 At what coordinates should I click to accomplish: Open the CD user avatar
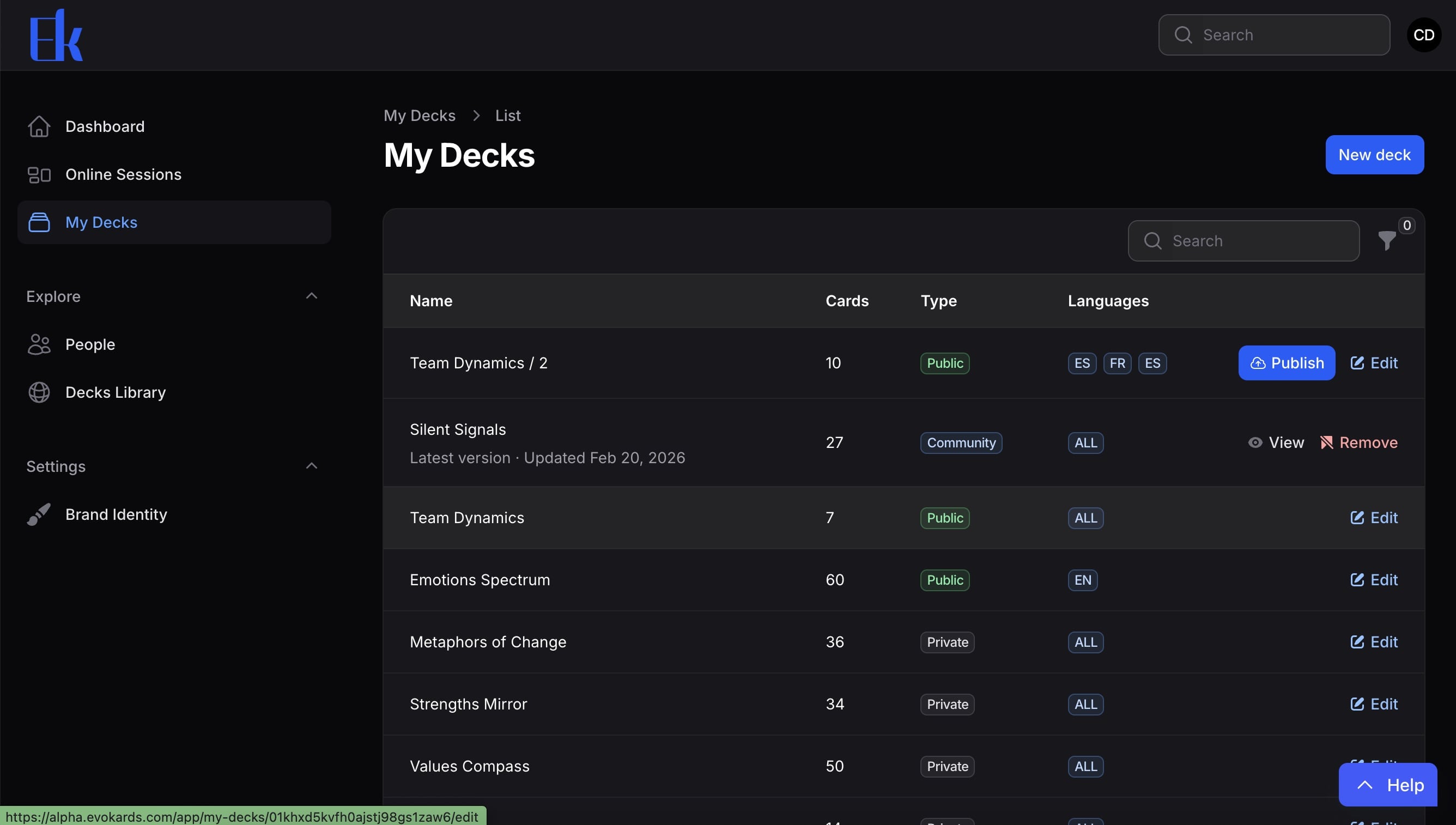pos(1423,35)
